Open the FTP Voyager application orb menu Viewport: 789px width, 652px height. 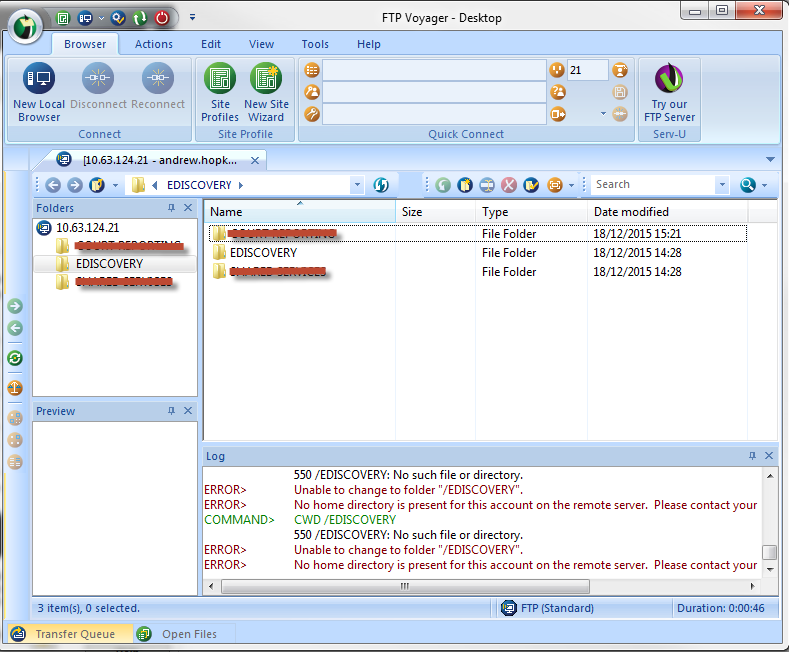(26, 27)
